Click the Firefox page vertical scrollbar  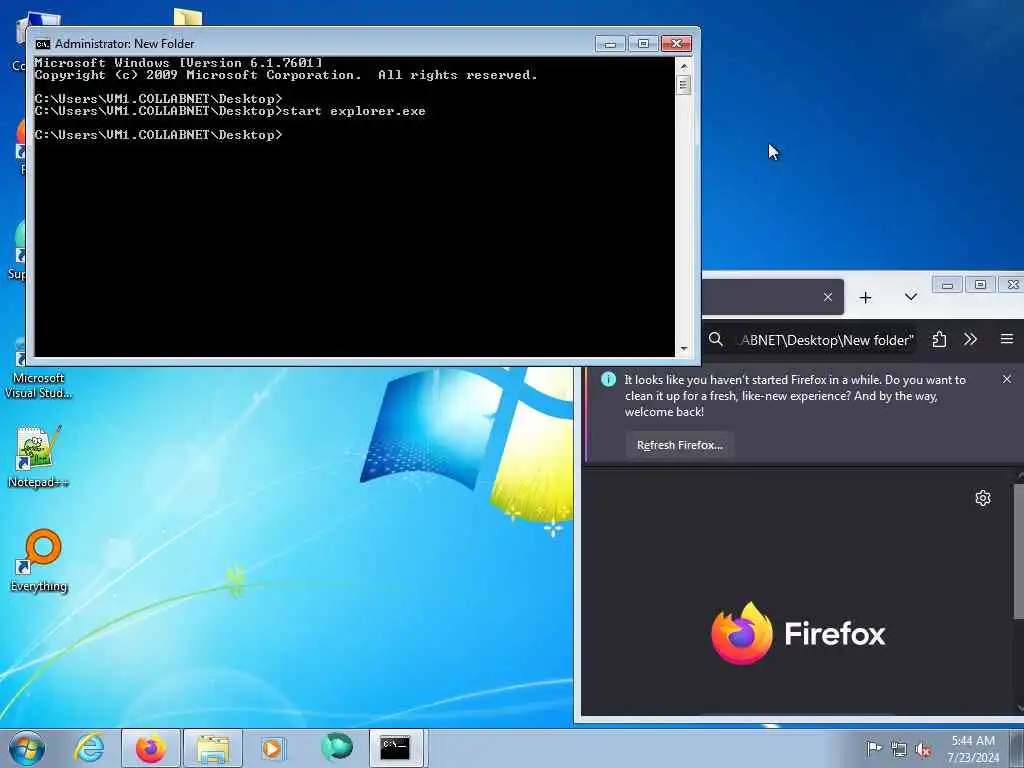click(x=1018, y=552)
